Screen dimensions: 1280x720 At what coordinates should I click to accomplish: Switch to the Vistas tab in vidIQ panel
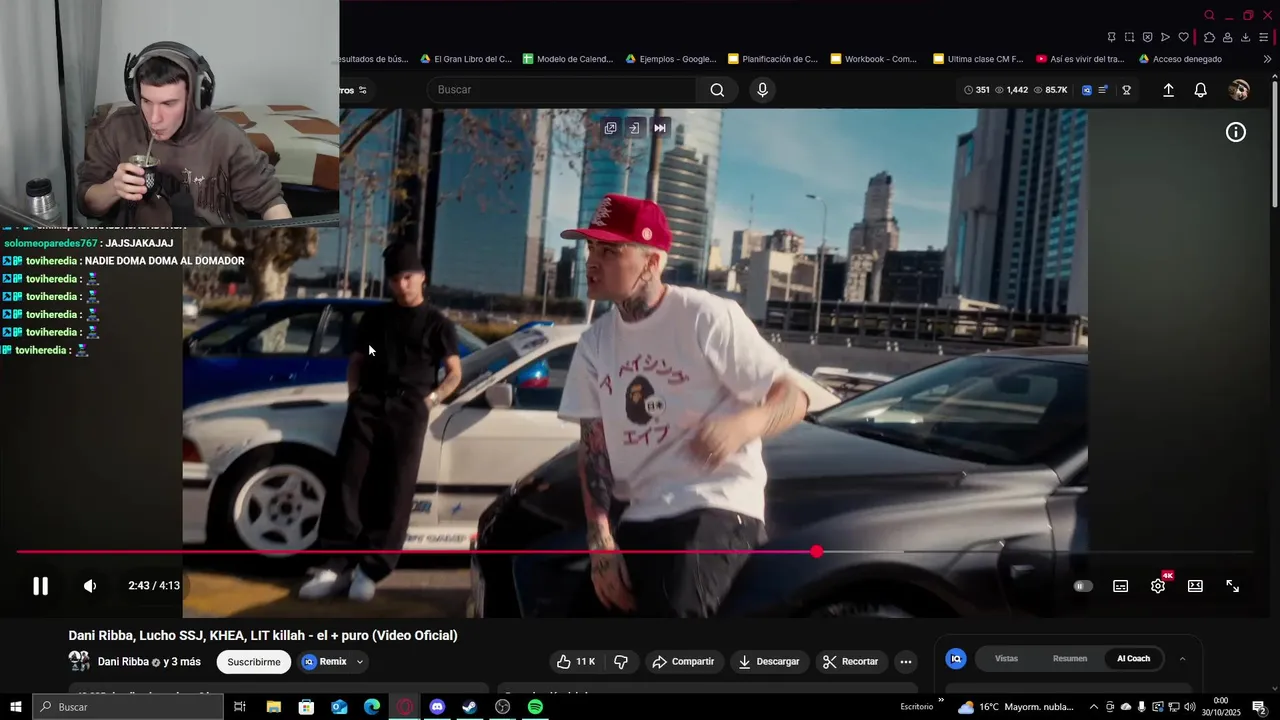click(1006, 659)
